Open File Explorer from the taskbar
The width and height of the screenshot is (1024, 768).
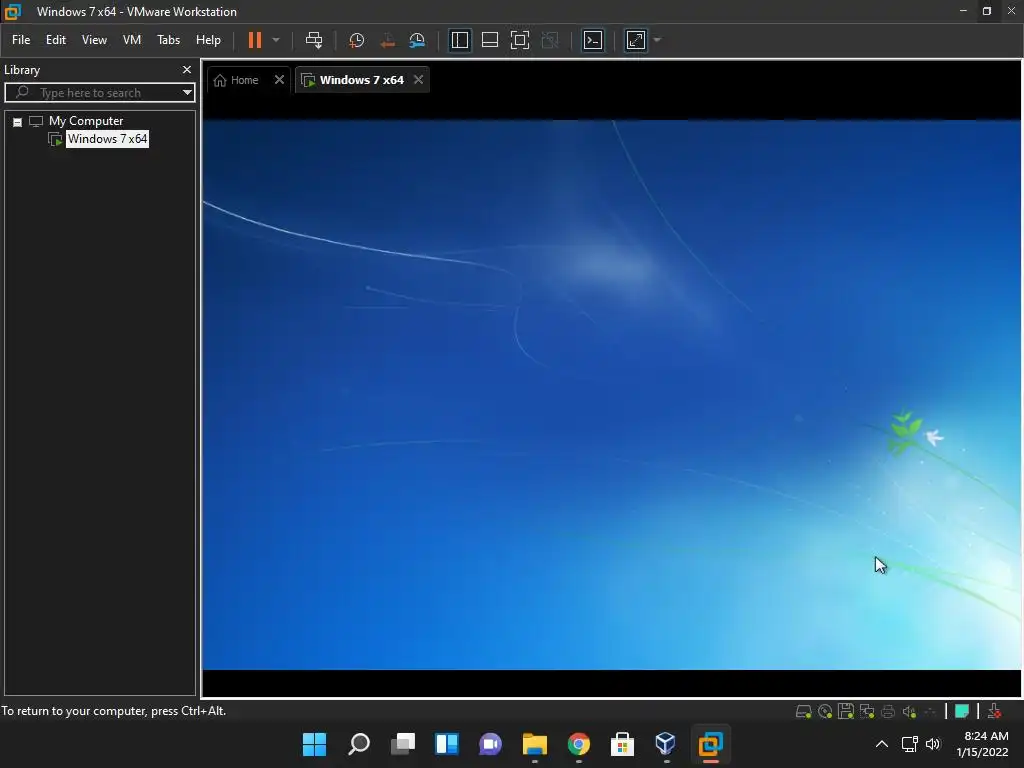(535, 744)
